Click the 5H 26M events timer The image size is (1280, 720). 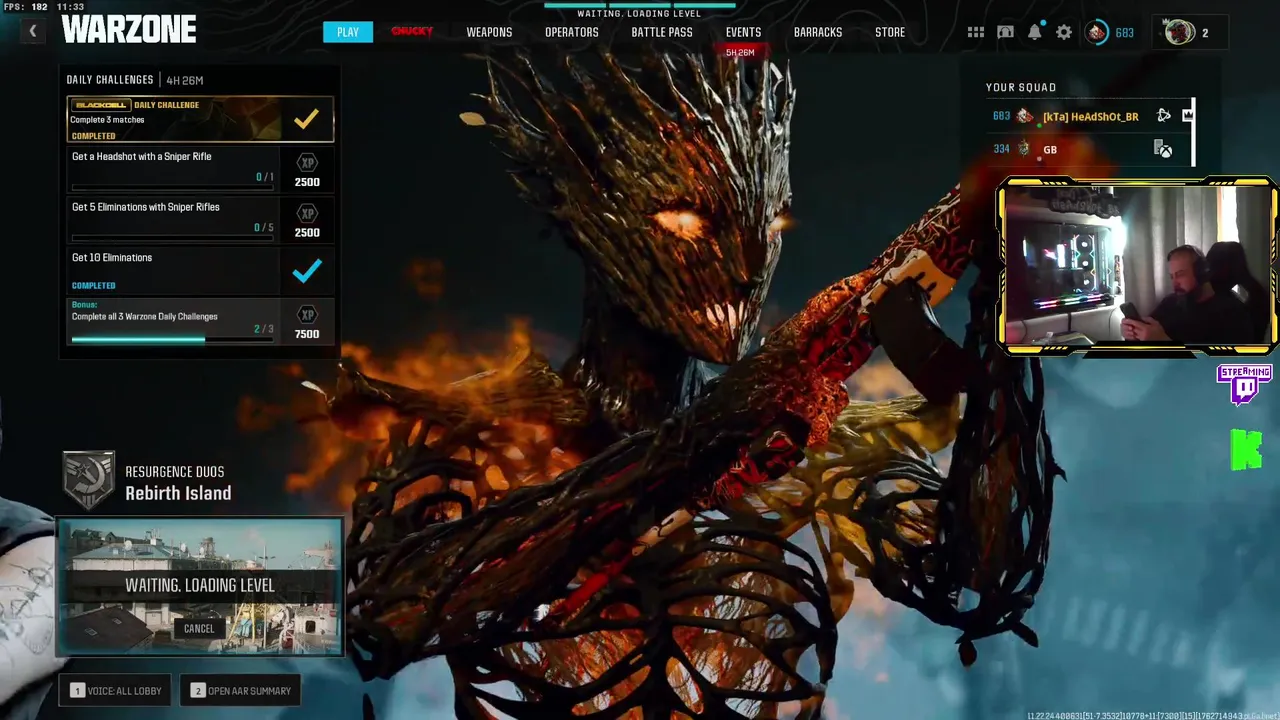click(740, 52)
